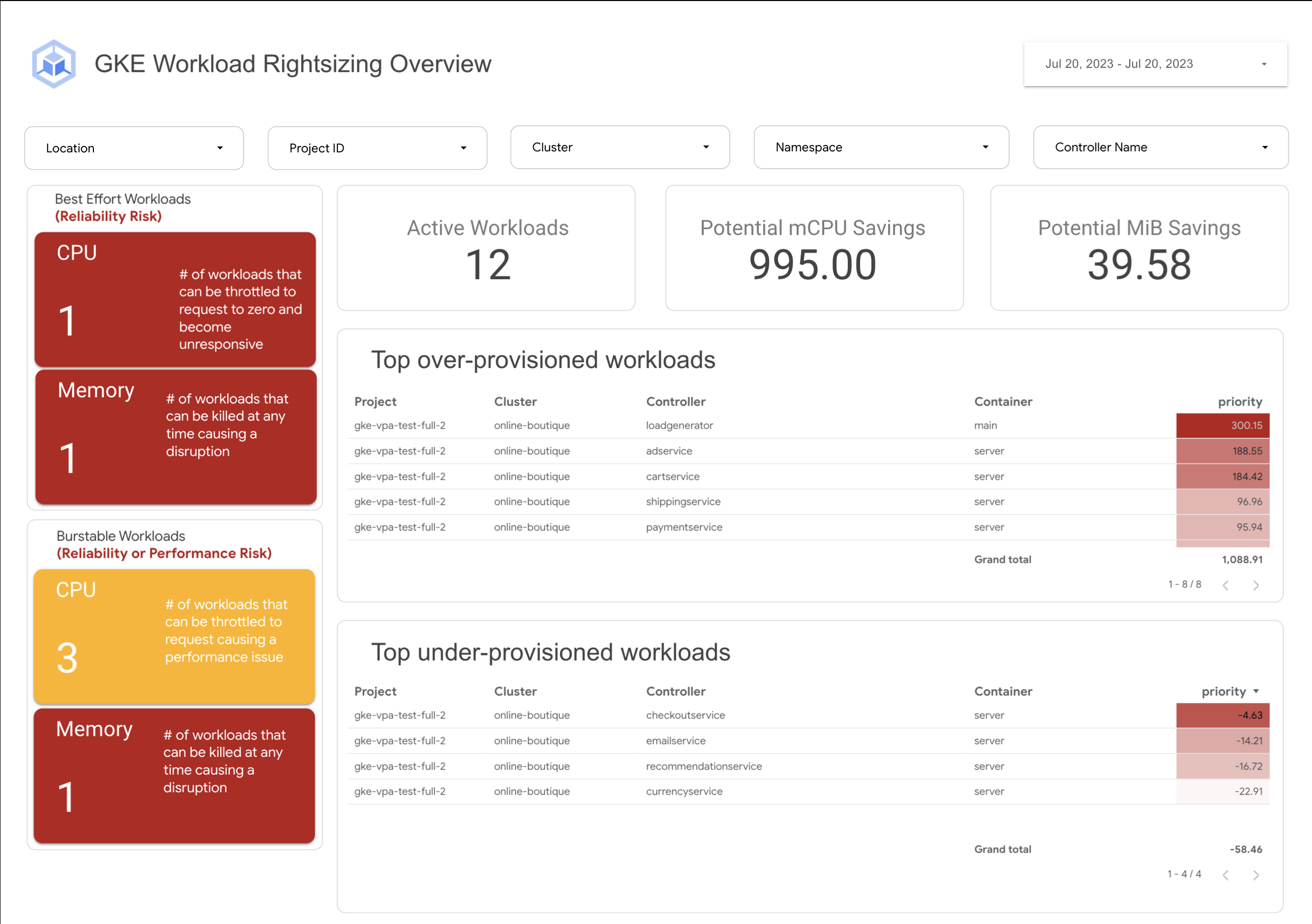Click the 95.94 priority value
Viewport: 1312px width, 924px height.
point(1249,527)
